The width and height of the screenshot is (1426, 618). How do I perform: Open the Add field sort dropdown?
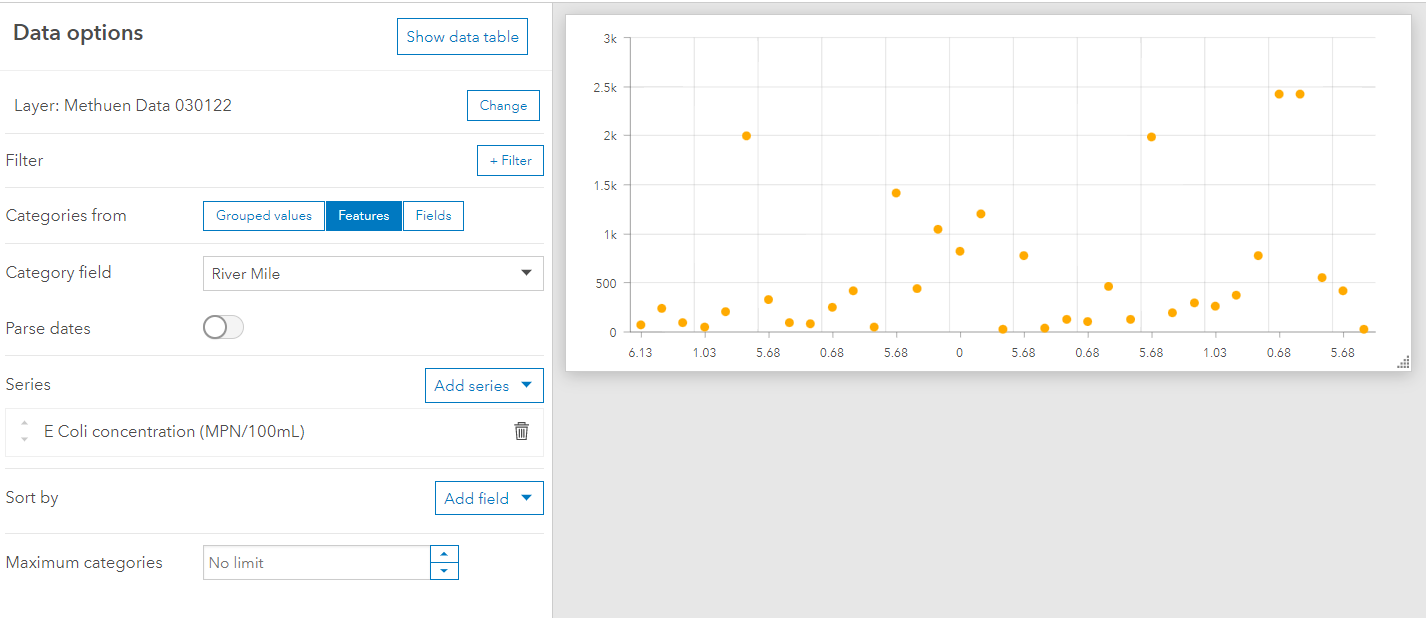coord(489,498)
